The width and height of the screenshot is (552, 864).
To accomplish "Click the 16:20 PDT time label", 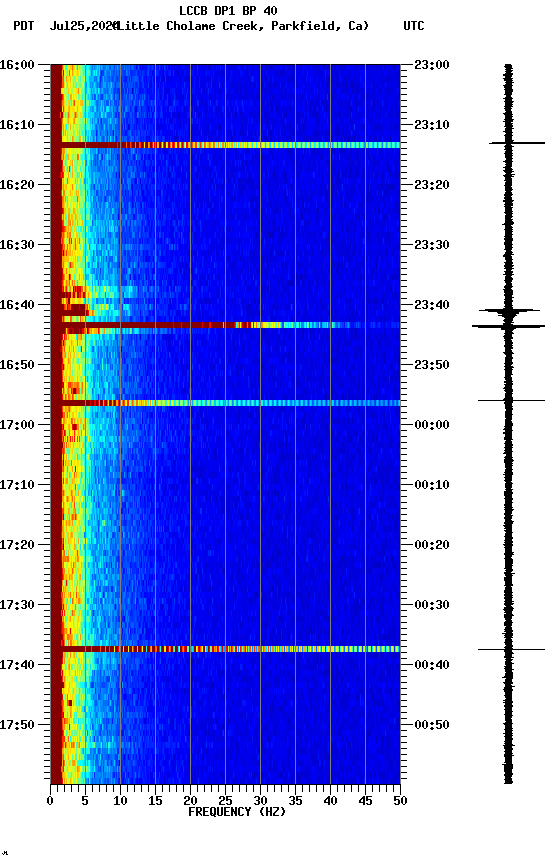I will click(17, 185).
